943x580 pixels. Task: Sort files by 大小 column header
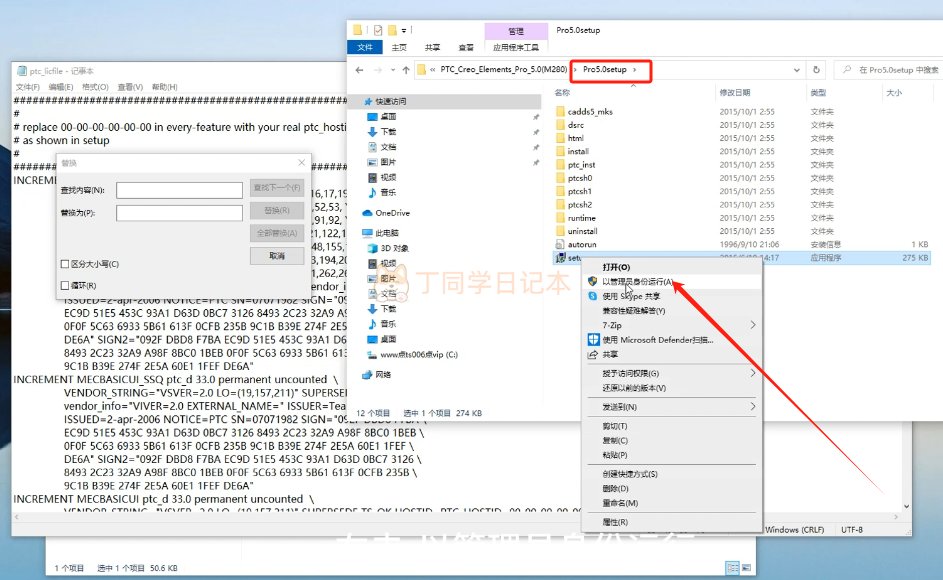pos(894,93)
